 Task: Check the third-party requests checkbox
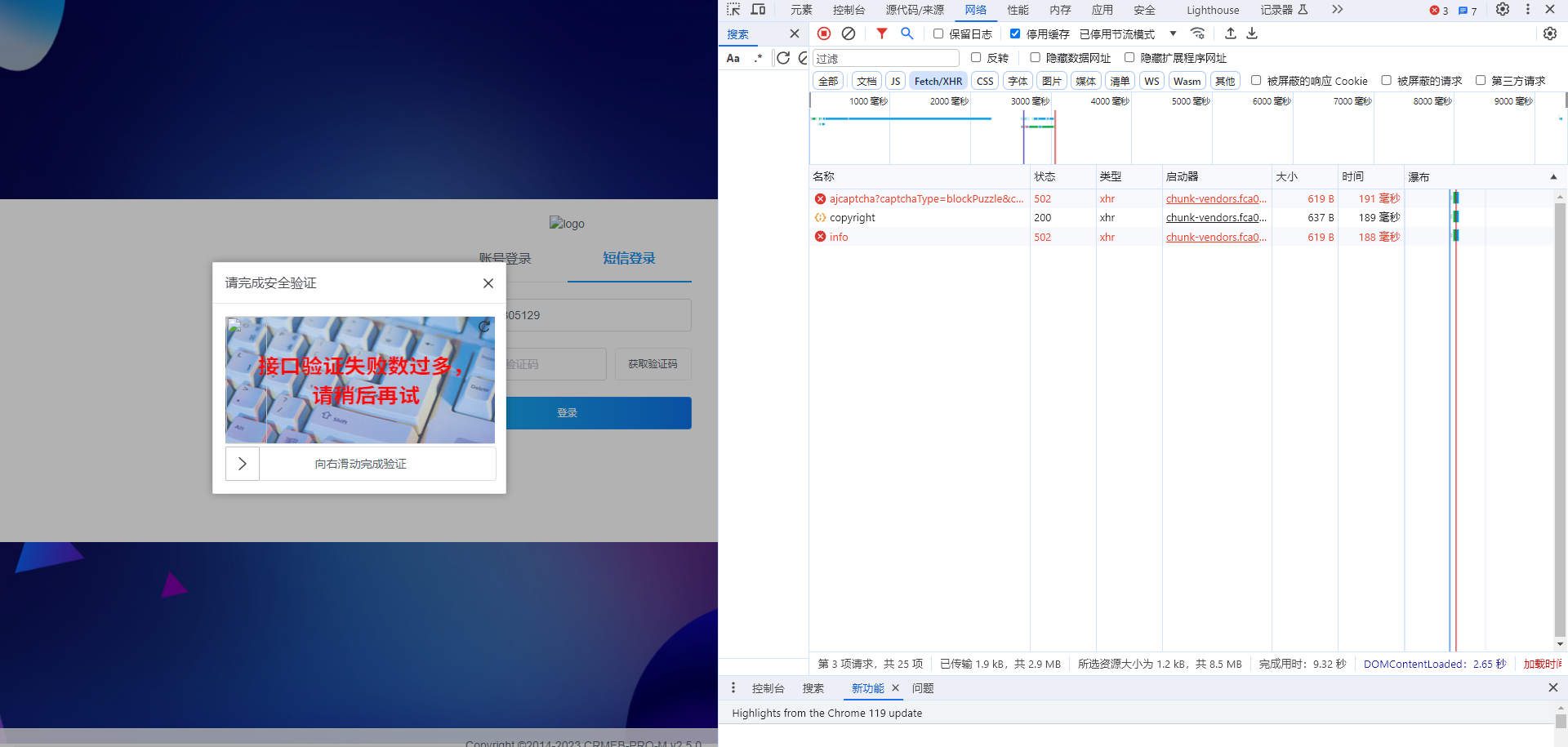(1481, 80)
